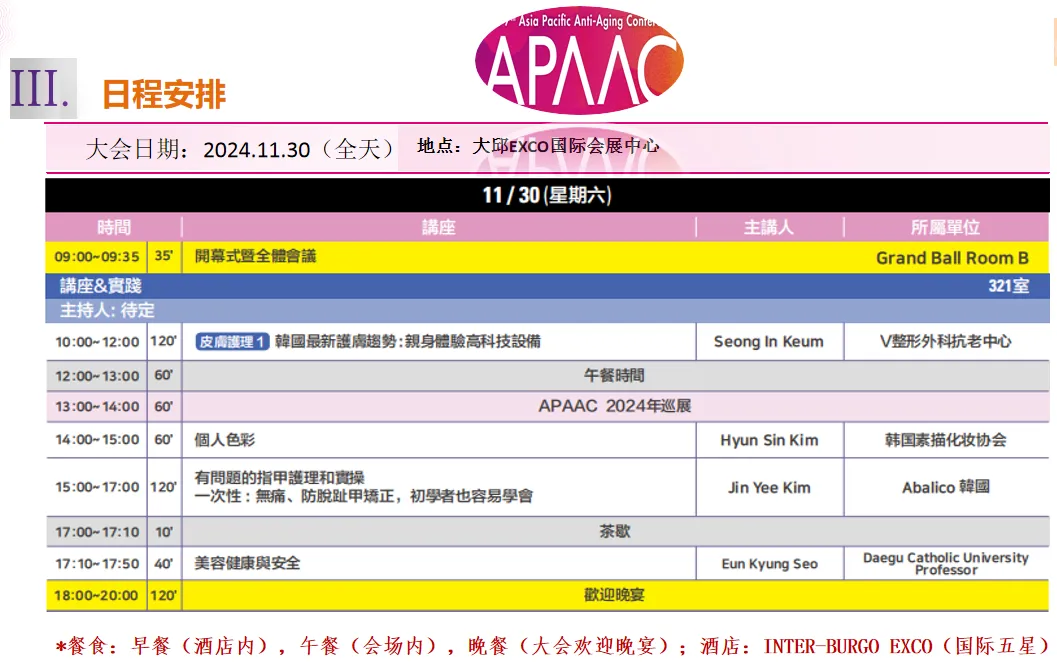Click the Grand Ball Room B label
The width and height of the screenshot is (1057, 667).
click(952, 258)
